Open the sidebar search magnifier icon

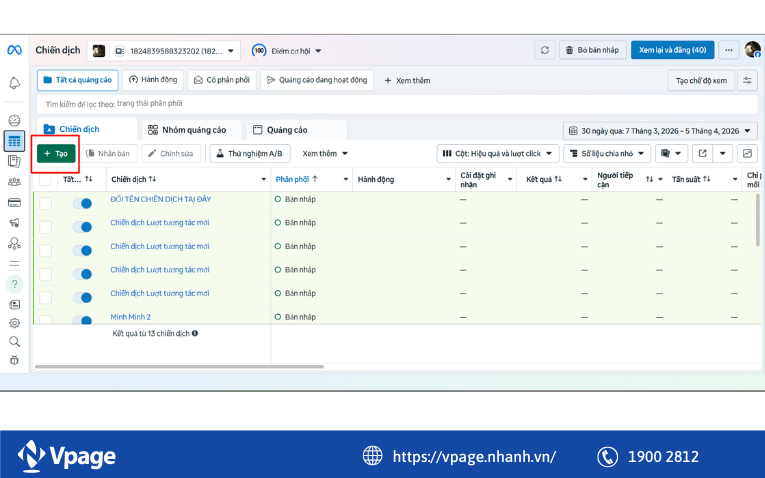click(x=14, y=341)
